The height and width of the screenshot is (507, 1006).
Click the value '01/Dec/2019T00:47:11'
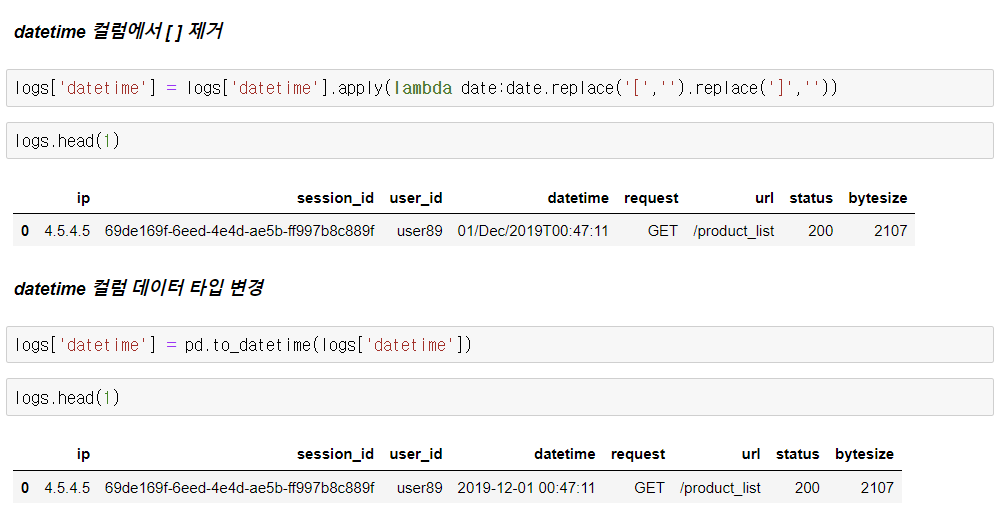click(x=533, y=231)
